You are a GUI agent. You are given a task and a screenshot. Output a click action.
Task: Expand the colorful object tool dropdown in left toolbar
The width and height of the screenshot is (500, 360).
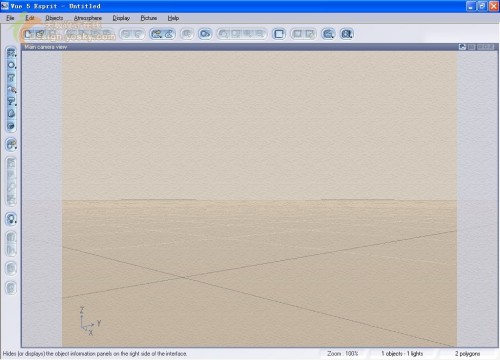[x=11, y=144]
